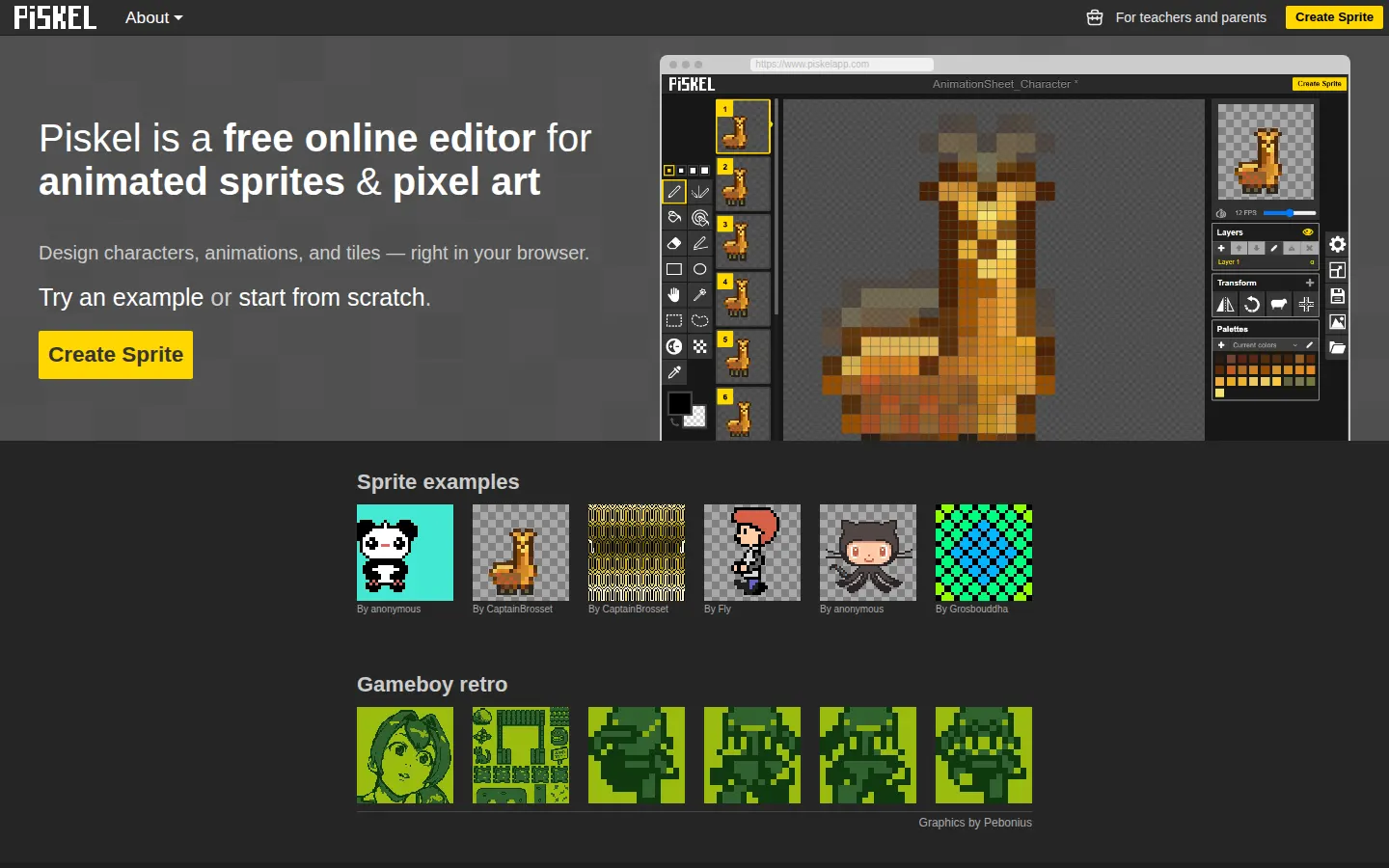Toggle the Layers eye preview icon
Screen dimensions: 1389x868
click(1308, 232)
